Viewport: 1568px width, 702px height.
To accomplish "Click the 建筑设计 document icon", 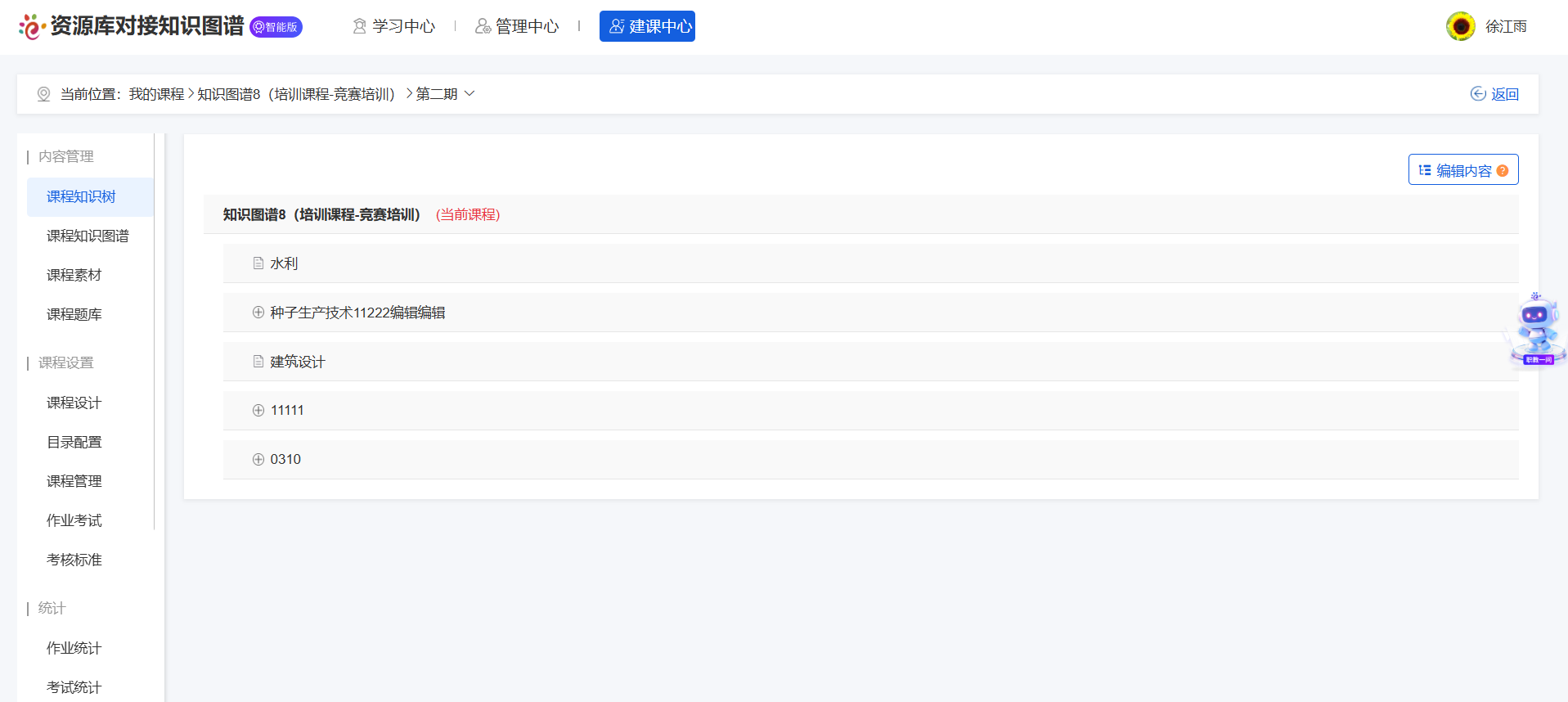I will pyautogui.click(x=258, y=362).
